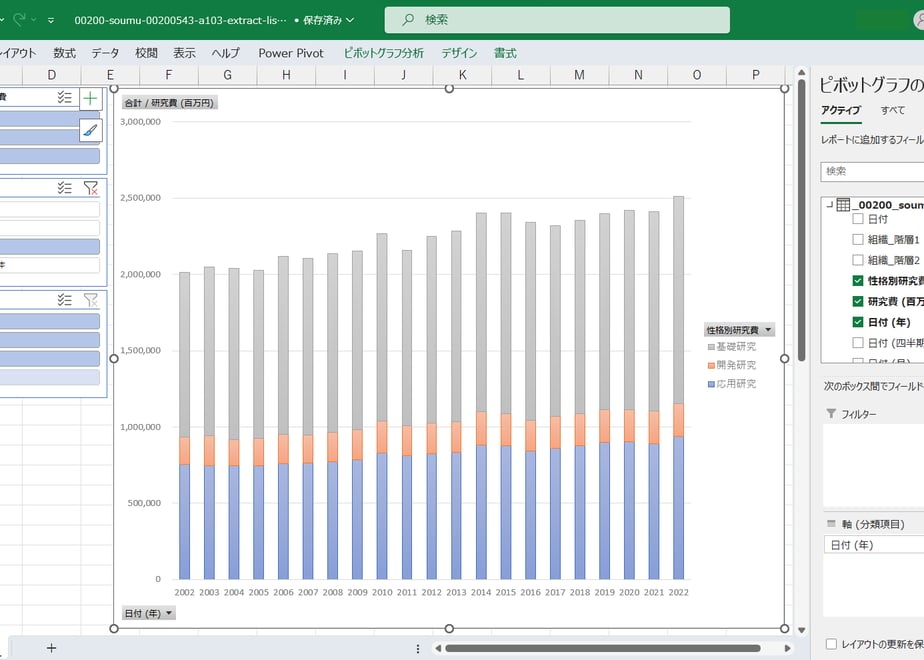Click the 日付 (年) item in axis box
This screenshot has width=924, height=660.
pyautogui.click(x=874, y=545)
